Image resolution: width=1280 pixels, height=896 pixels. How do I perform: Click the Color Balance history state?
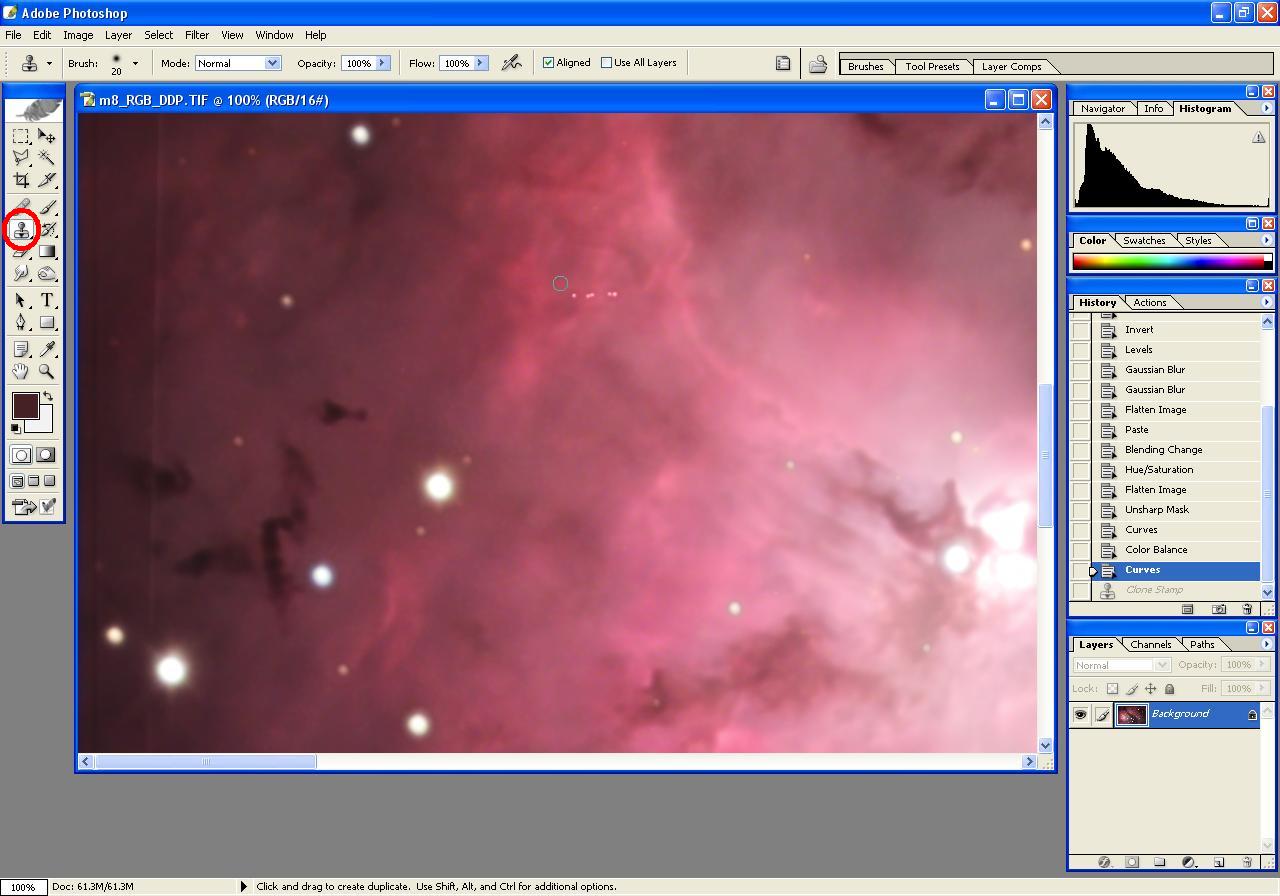pos(1155,550)
